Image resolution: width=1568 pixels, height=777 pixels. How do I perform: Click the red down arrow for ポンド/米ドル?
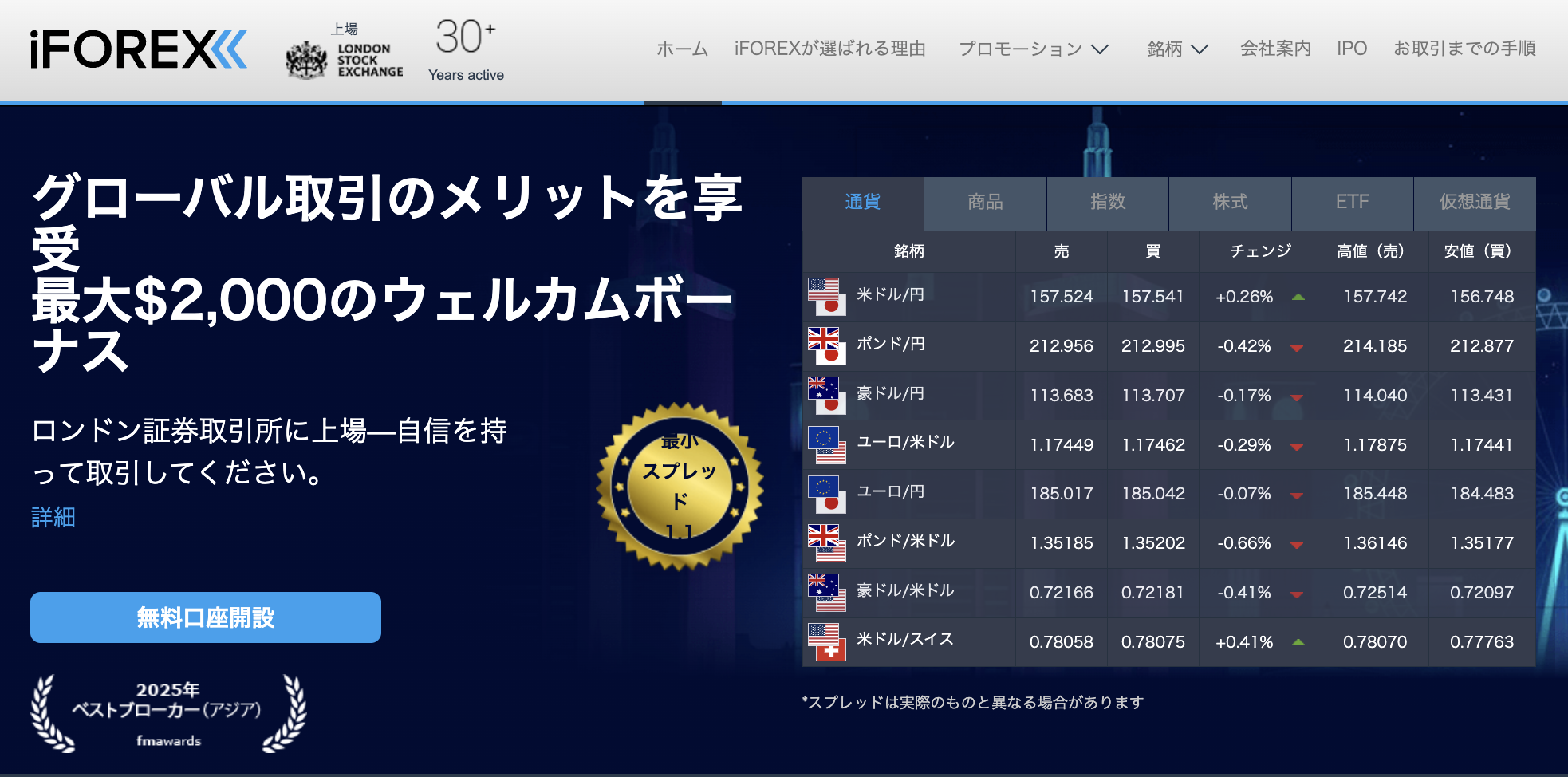(1297, 545)
